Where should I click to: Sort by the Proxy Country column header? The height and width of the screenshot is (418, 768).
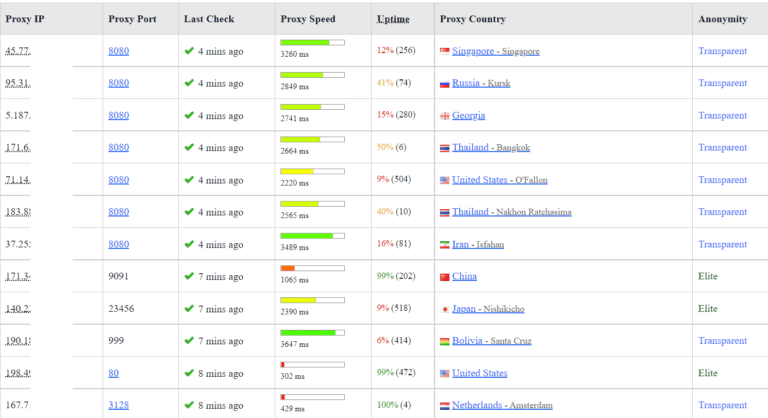click(x=473, y=19)
